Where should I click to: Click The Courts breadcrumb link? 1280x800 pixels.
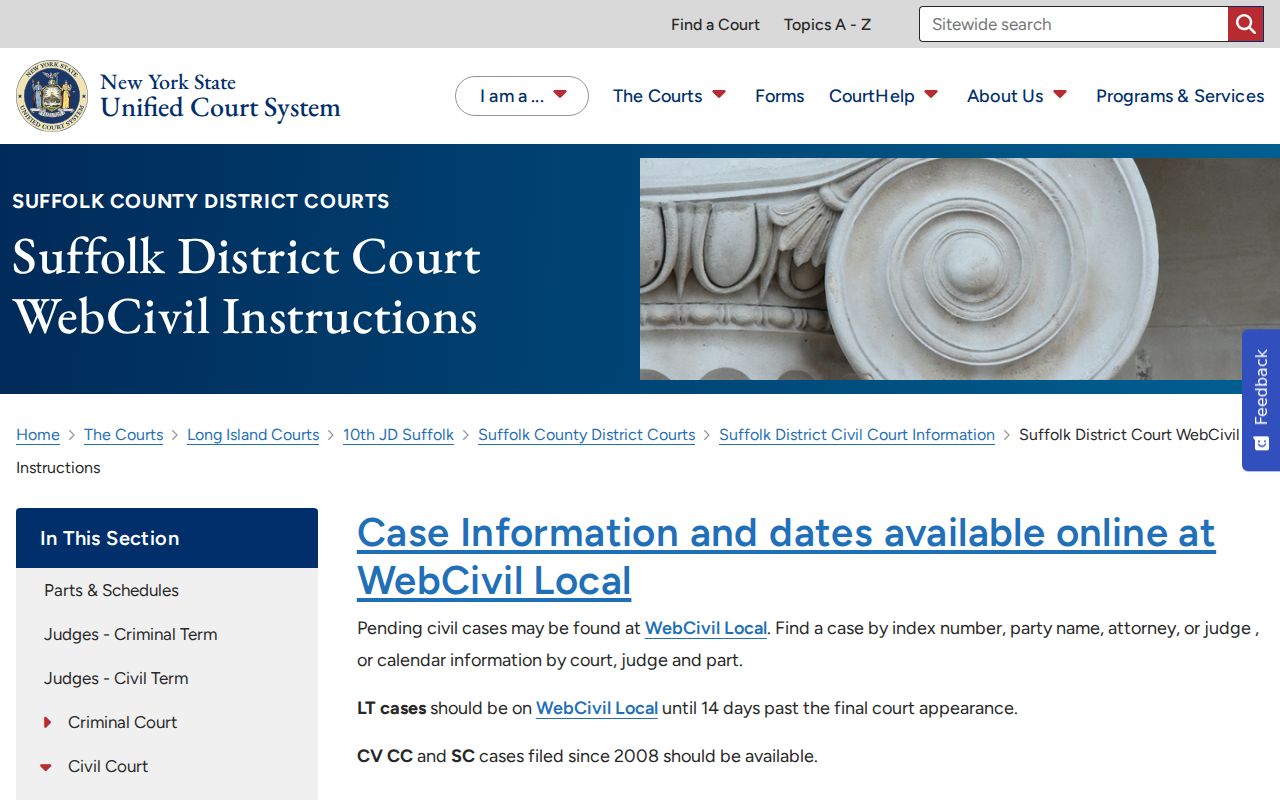(123, 435)
